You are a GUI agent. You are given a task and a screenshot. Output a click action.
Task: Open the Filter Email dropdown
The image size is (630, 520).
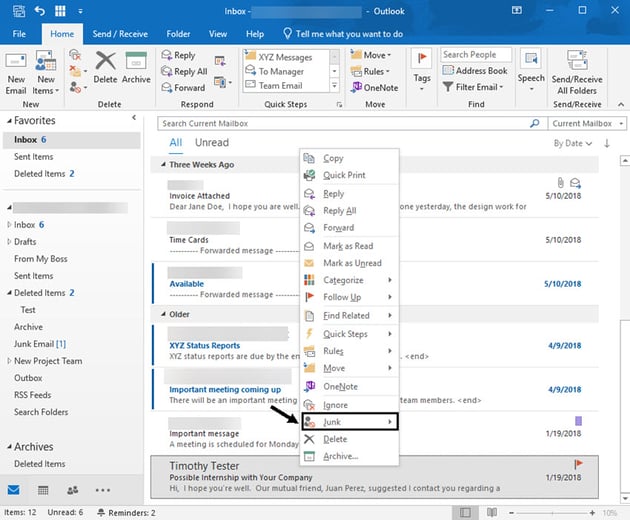[472, 87]
